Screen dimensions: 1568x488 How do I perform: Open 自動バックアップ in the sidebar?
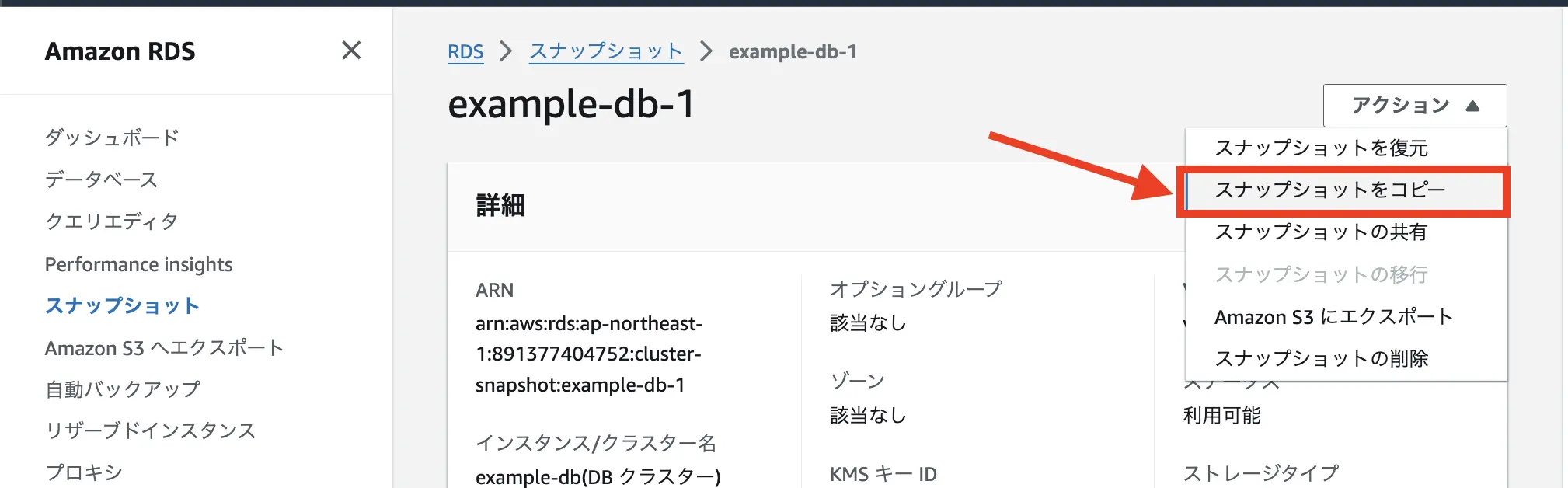click(123, 389)
